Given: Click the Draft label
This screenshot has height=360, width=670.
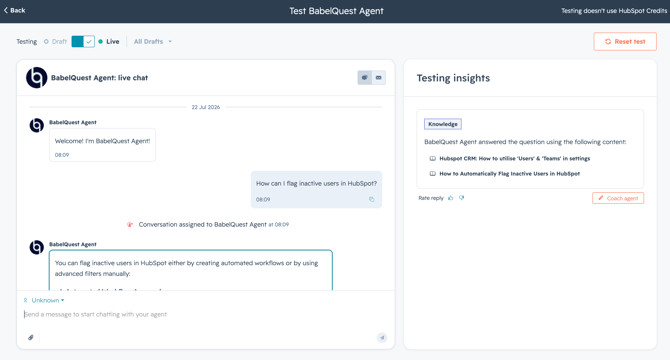Looking at the screenshot, I should pos(59,41).
